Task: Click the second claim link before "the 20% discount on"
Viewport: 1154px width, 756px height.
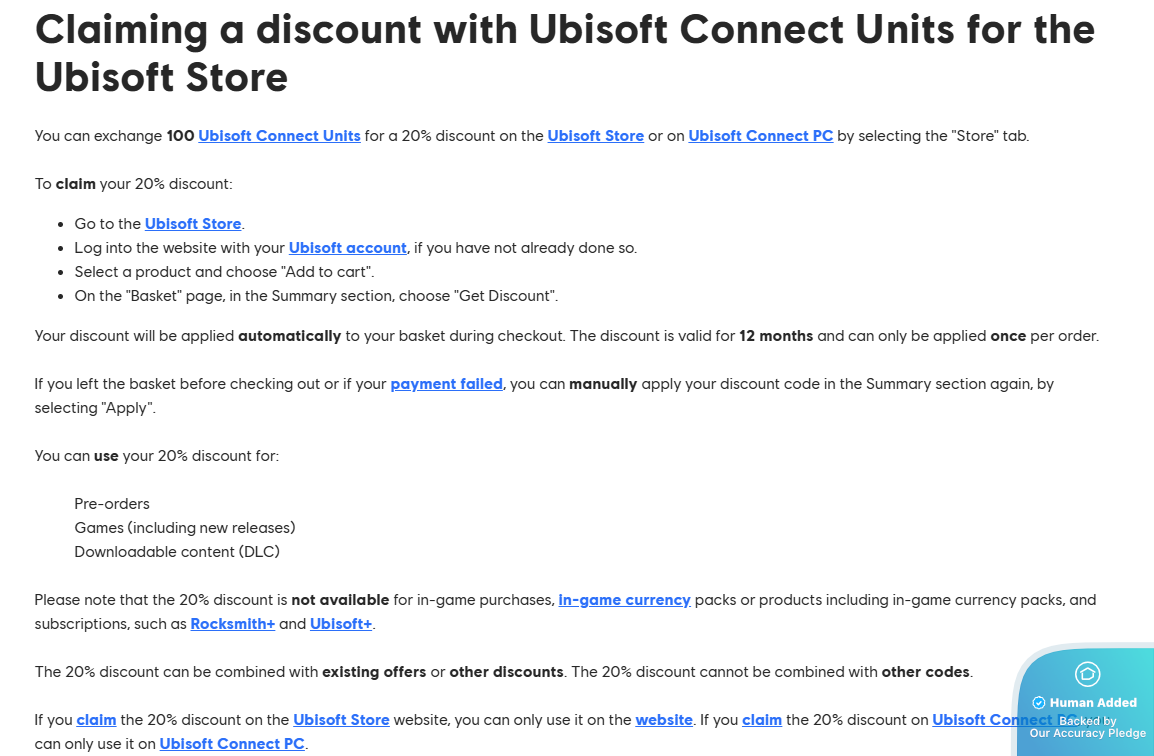Action: click(762, 720)
